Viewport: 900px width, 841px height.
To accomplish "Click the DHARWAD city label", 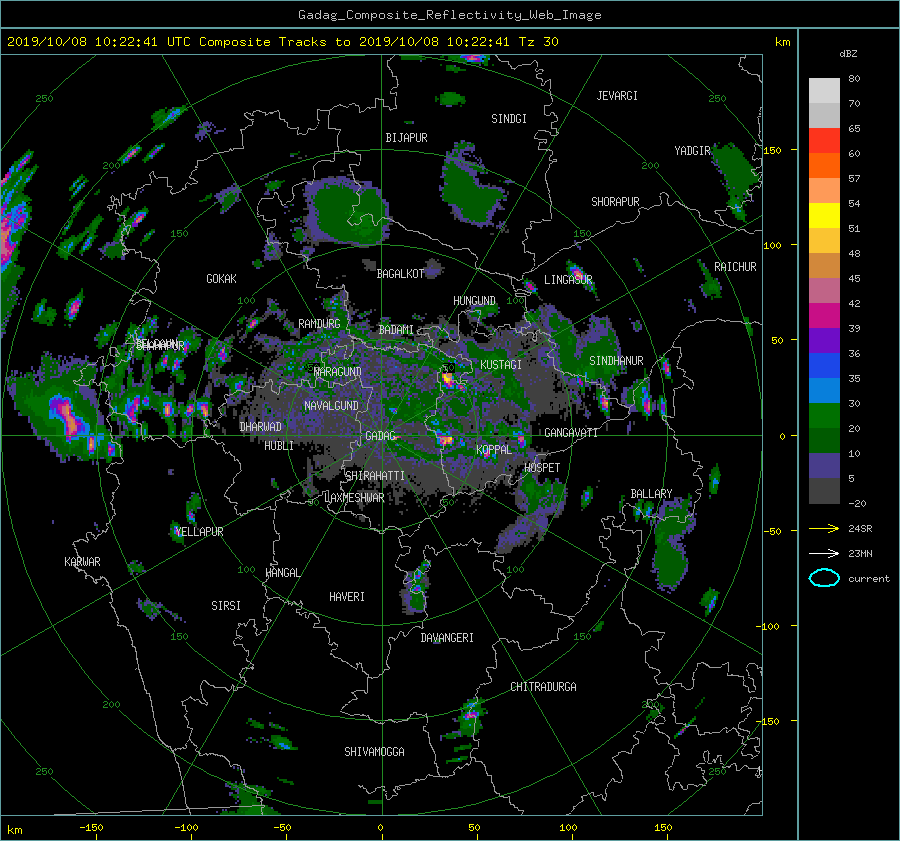I will [261, 427].
